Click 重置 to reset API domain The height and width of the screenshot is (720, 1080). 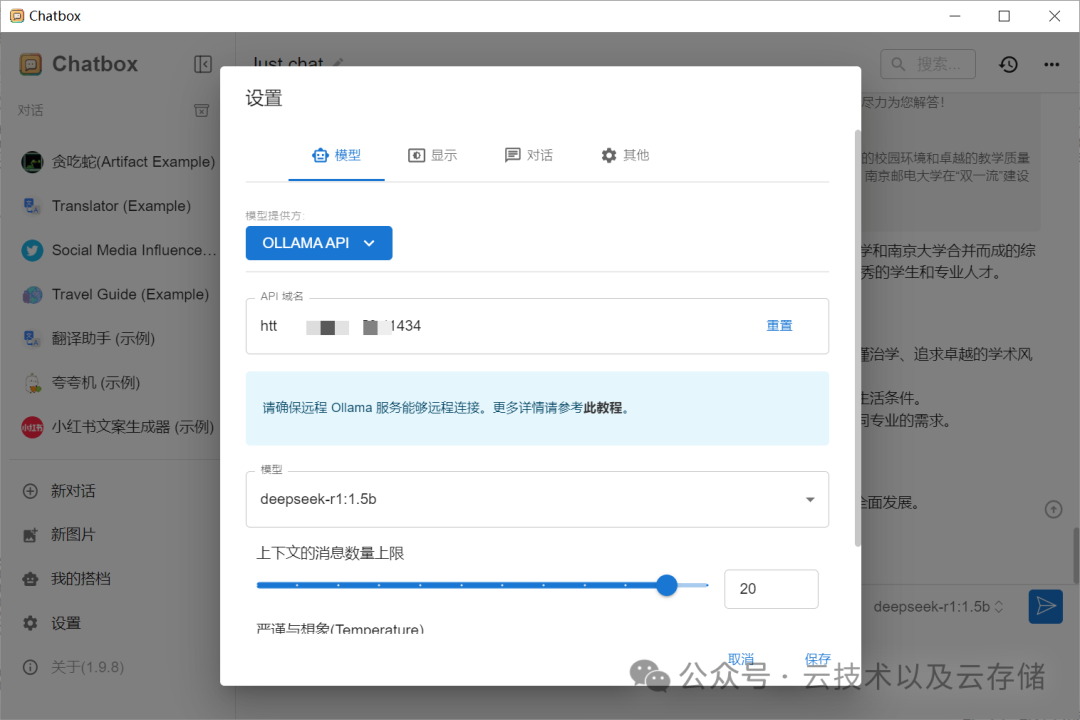[x=780, y=326]
